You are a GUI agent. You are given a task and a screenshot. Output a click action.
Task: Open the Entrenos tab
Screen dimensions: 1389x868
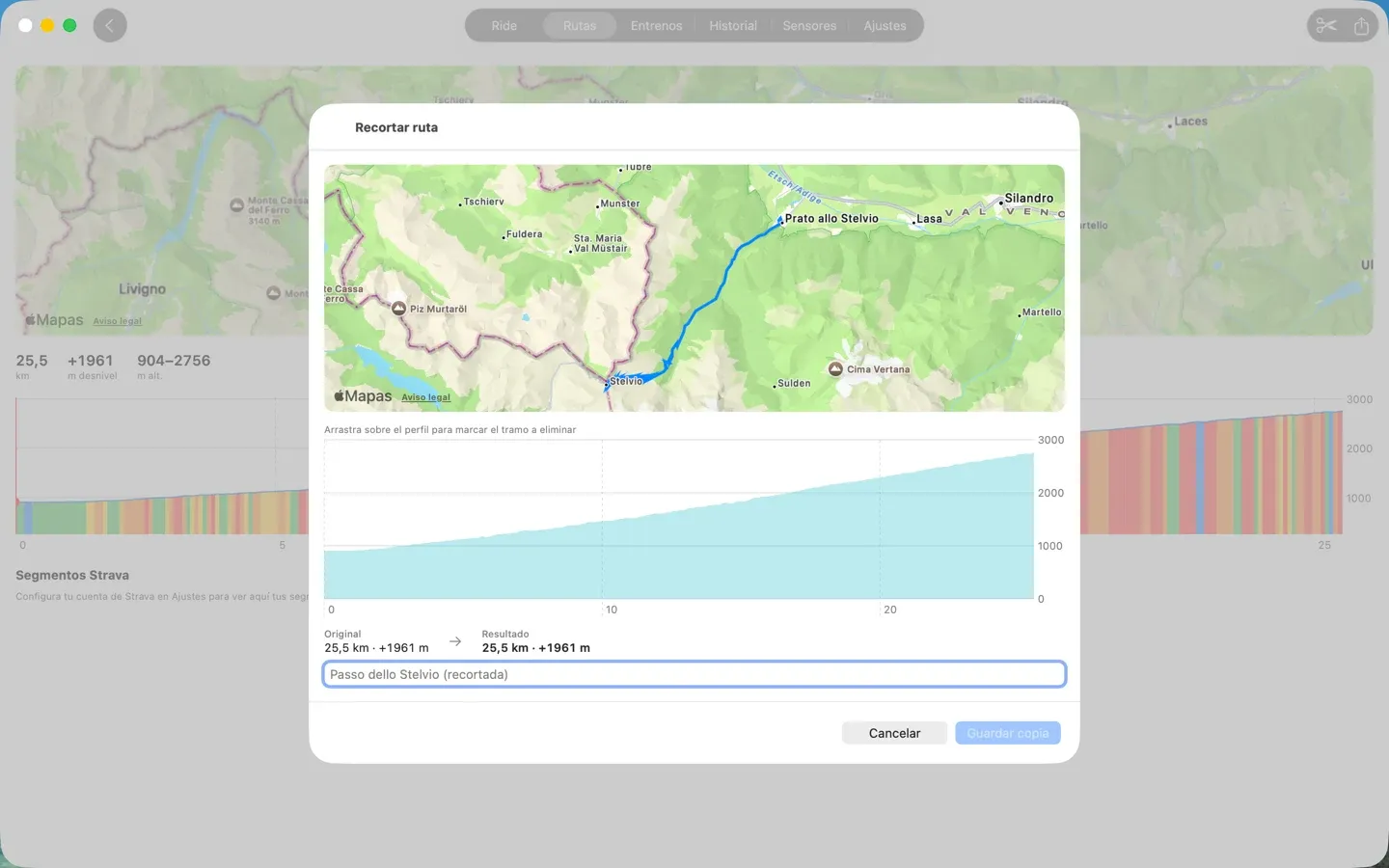coord(656,26)
